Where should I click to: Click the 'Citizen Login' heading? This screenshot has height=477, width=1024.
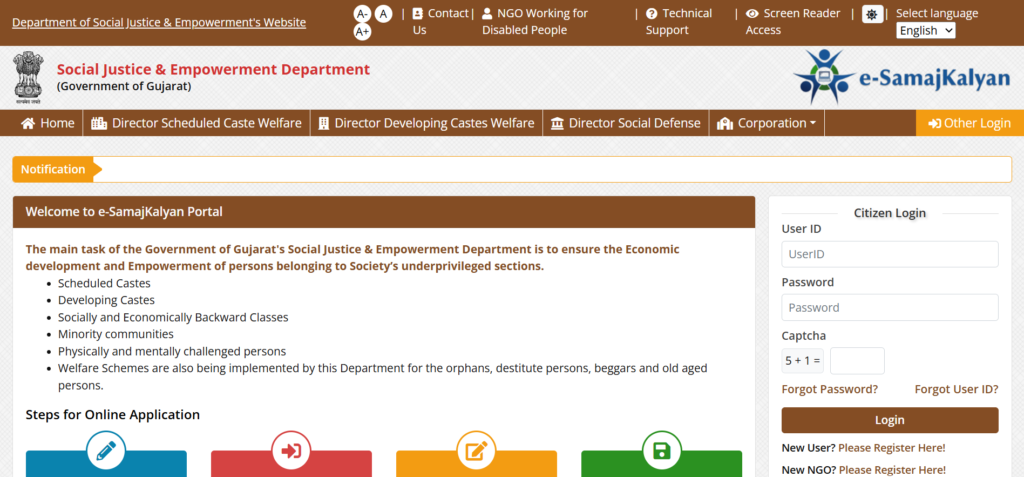pos(889,213)
